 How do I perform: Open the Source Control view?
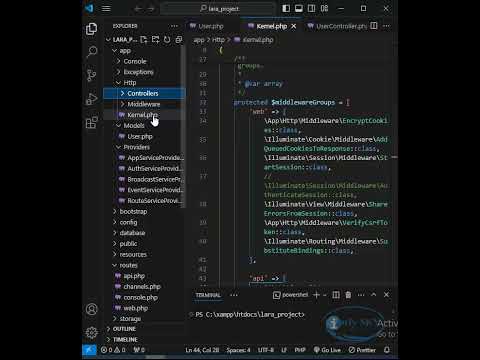click(x=91, y=75)
